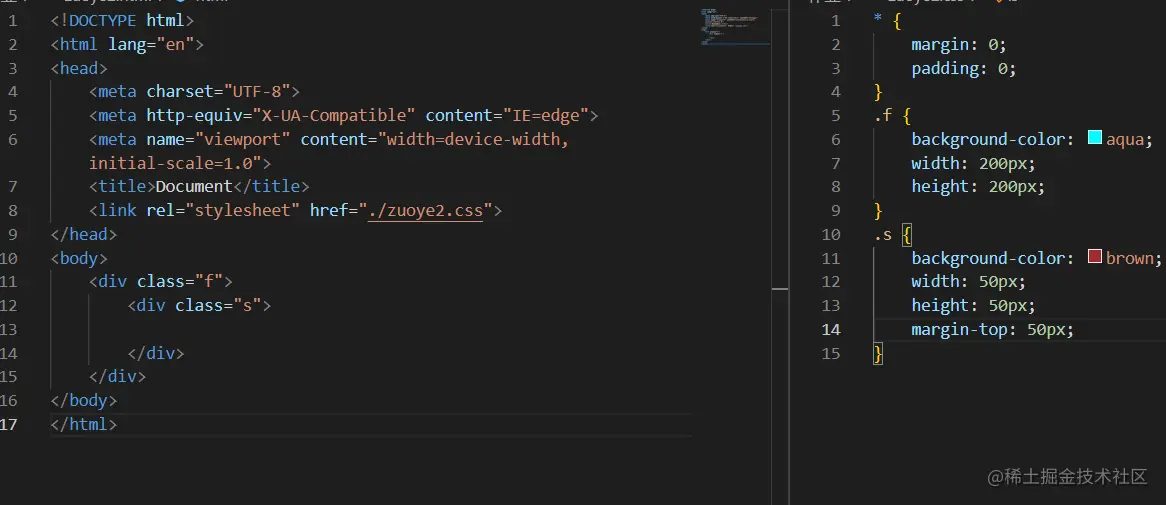Image resolution: width=1166 pixels, height=505 pixels.
Task: Click the HTML editor minimap preview
Action: coord(735,26)
